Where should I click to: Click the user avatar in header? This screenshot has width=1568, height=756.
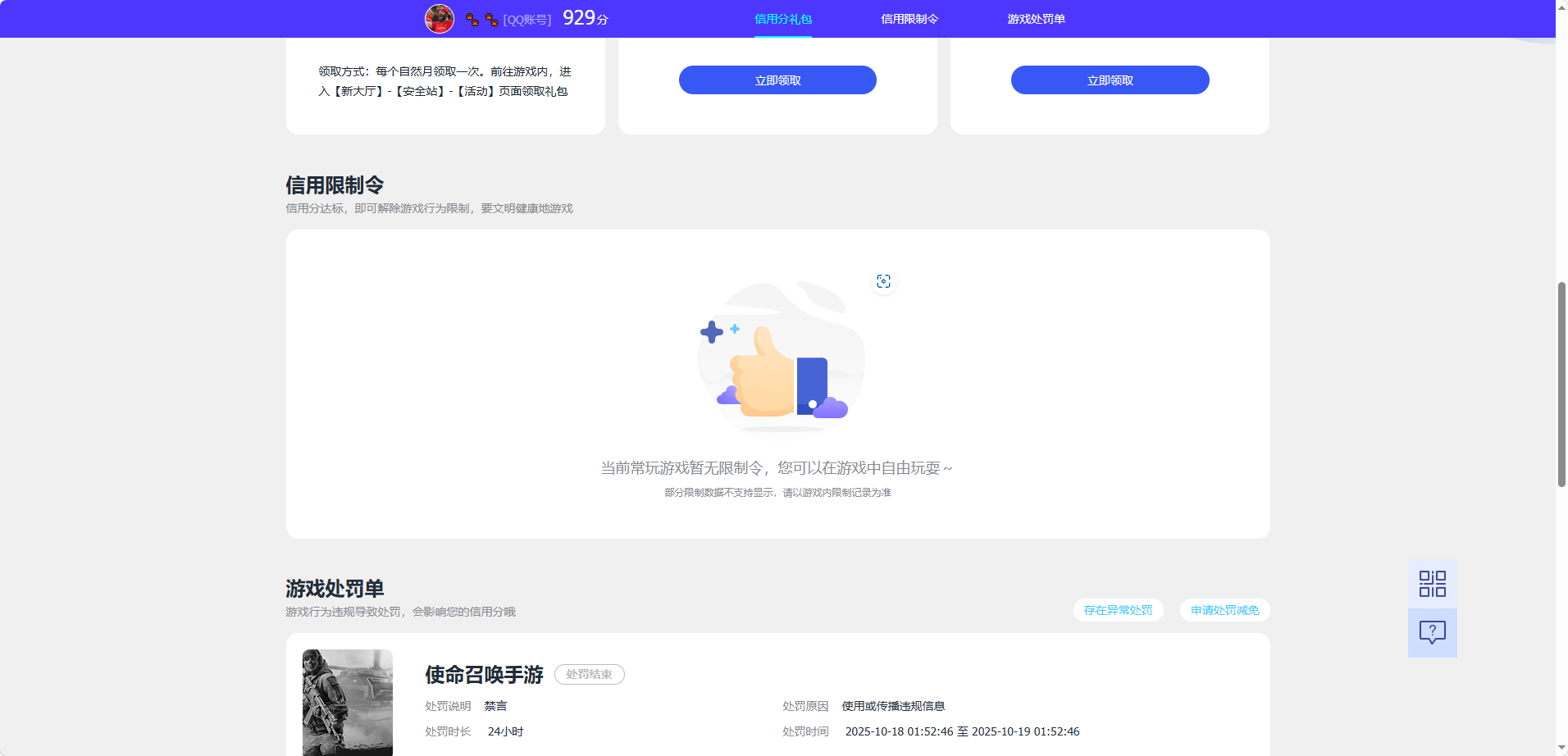440,19
